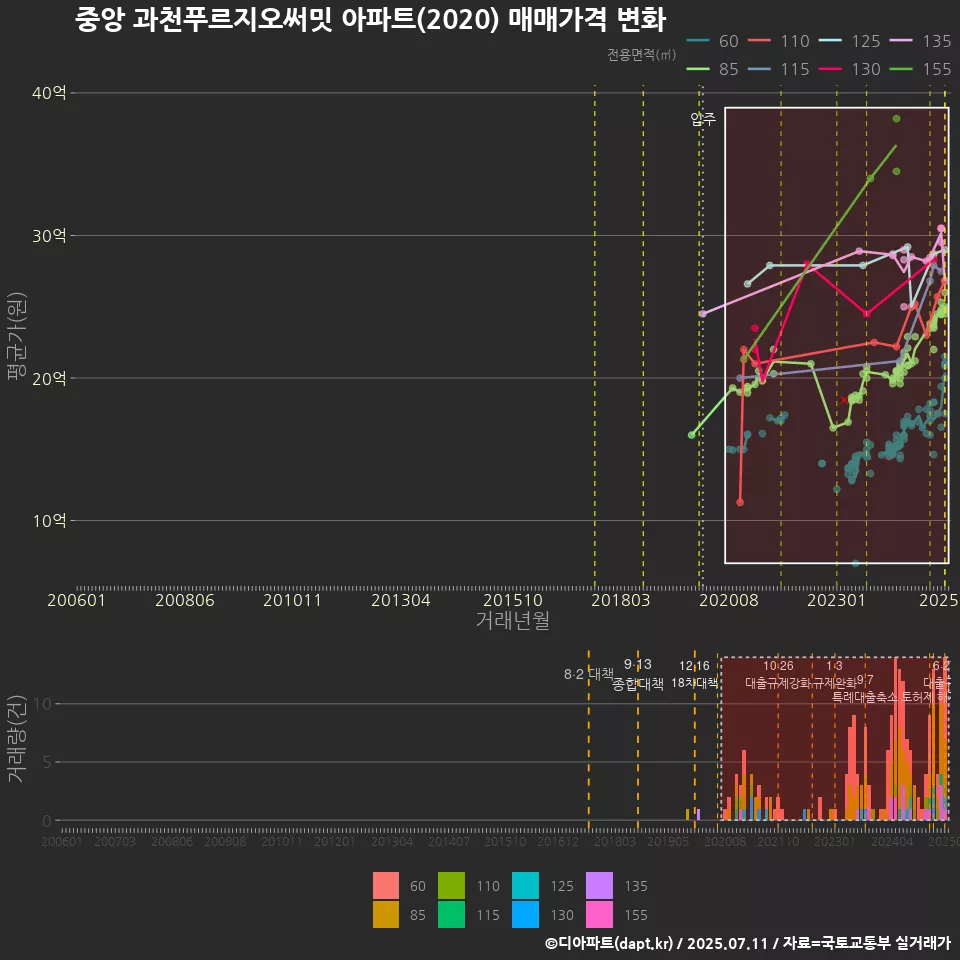
Task: Click the 1·3 규제완화 policy marker
Action: 834,674
